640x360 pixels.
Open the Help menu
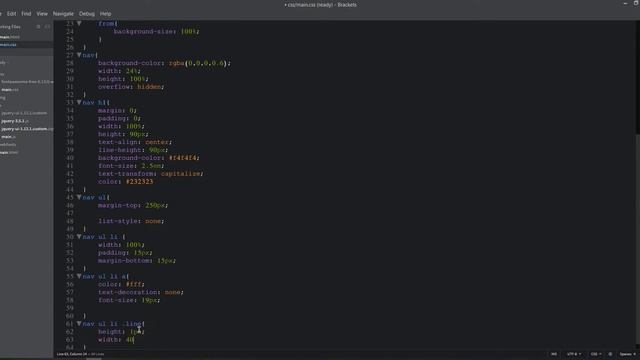(x=105, y=13)
